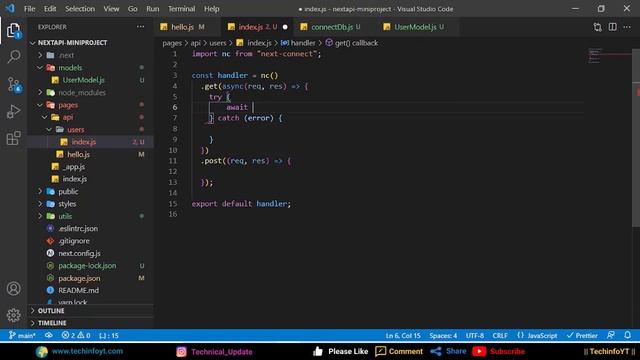The width and height of the screenshot is (640, 360).
Task: Switch to connectDb.js tab
Action: (x=332, y=27)
